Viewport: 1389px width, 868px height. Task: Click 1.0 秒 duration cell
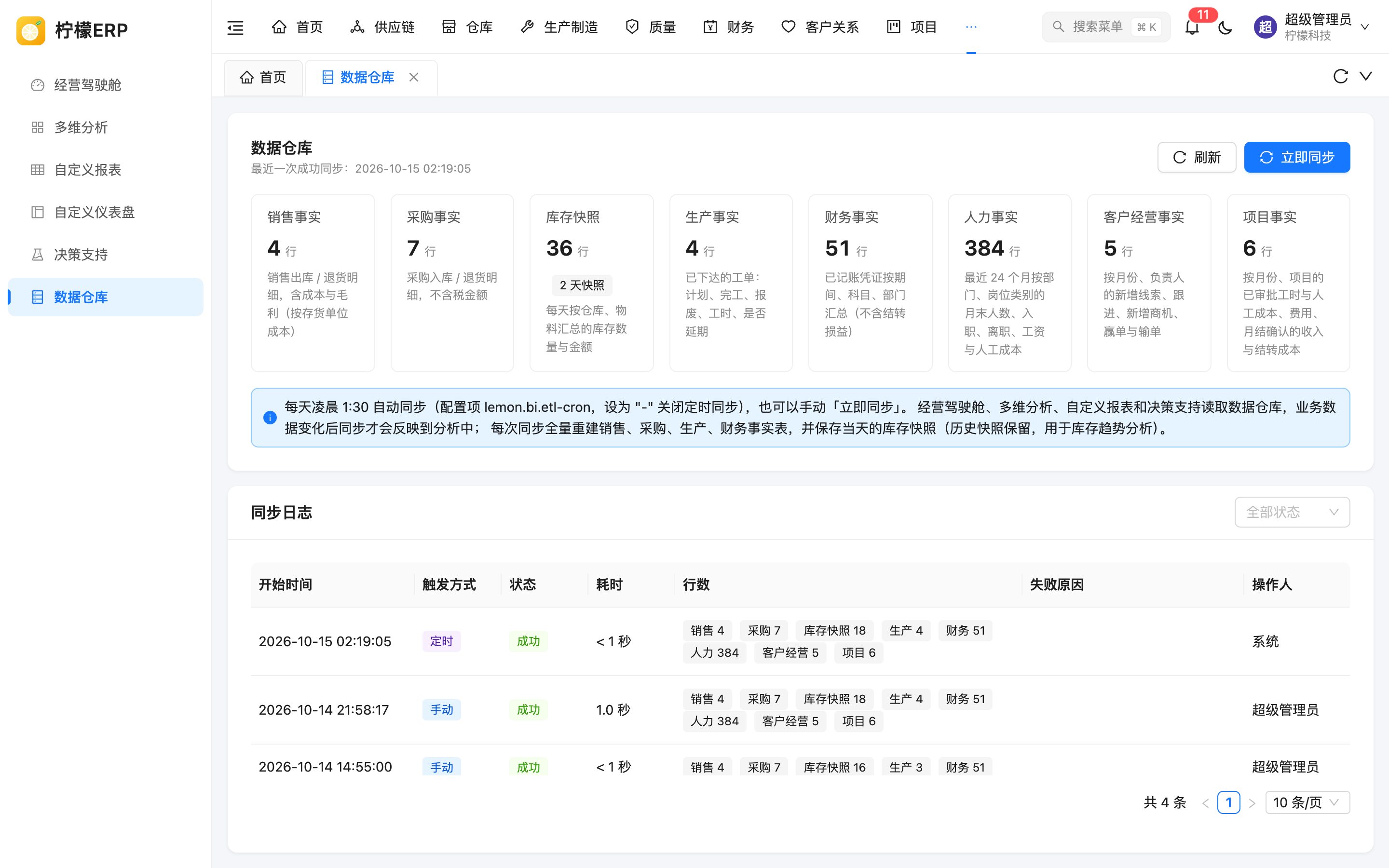pos(613,710)
